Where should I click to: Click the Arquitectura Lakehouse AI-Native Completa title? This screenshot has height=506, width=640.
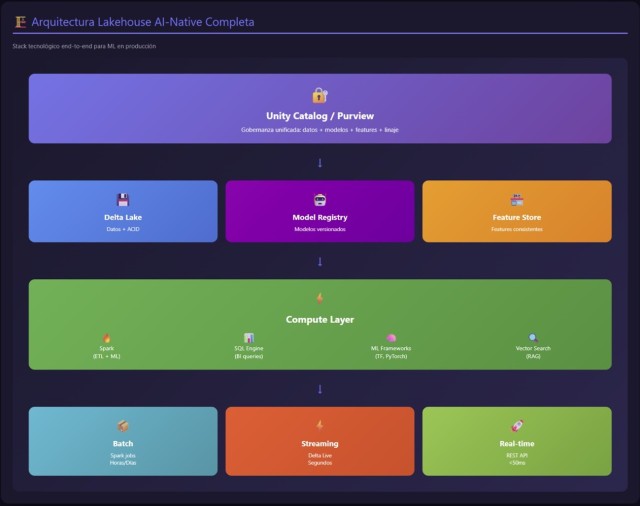click(143, 21)
